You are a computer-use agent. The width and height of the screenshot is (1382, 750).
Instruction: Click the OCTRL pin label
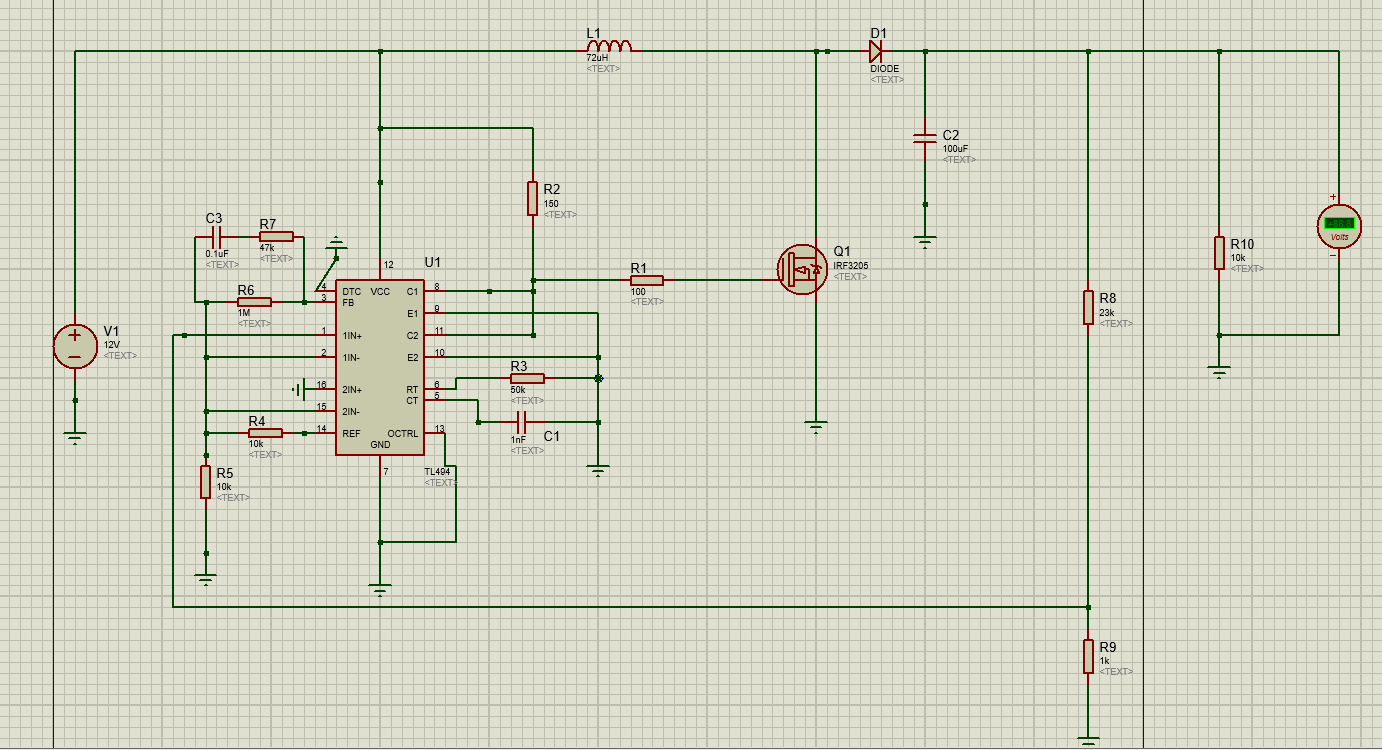click(403, 433)
